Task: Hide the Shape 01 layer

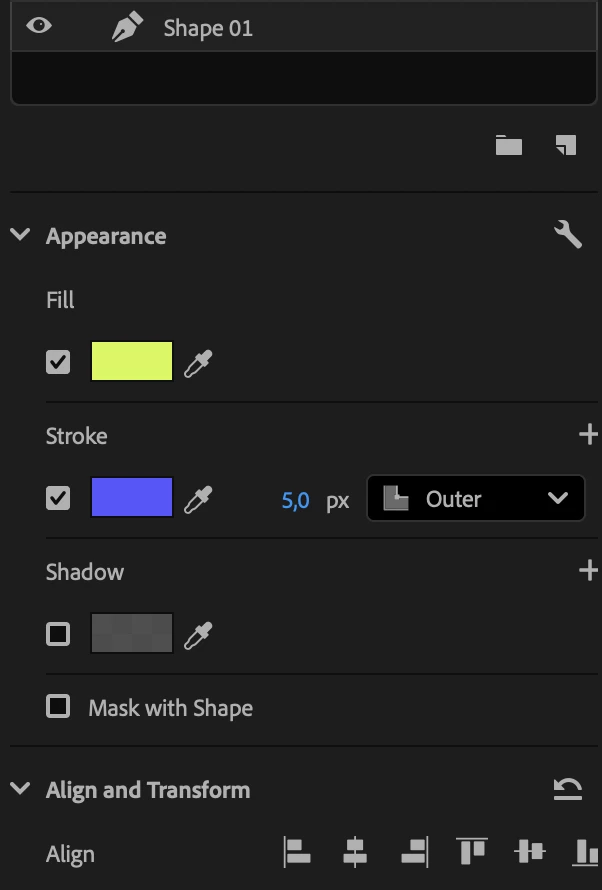Action: pos(39,26)
